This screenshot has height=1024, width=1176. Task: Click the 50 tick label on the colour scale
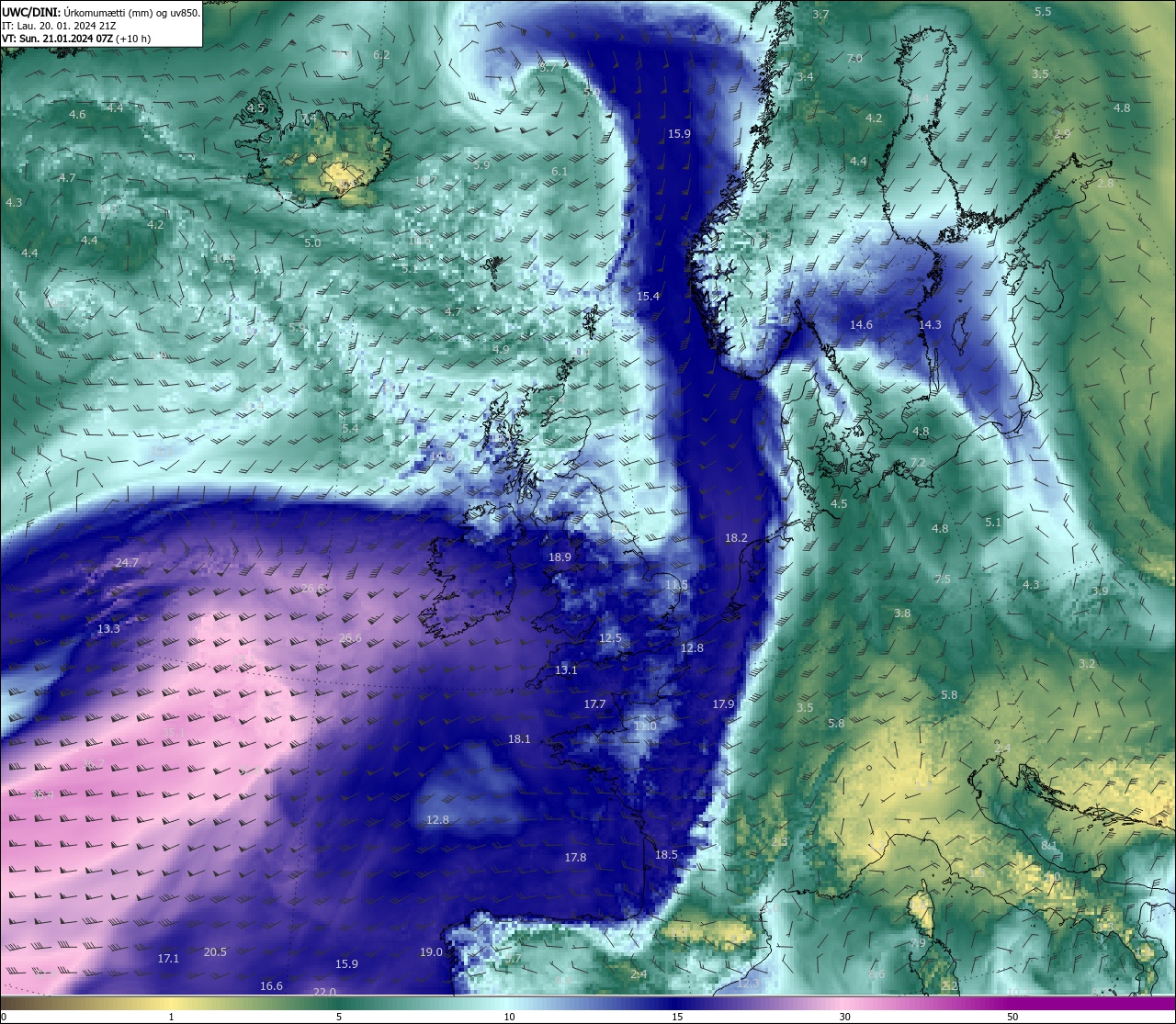coord(1012,1017)
